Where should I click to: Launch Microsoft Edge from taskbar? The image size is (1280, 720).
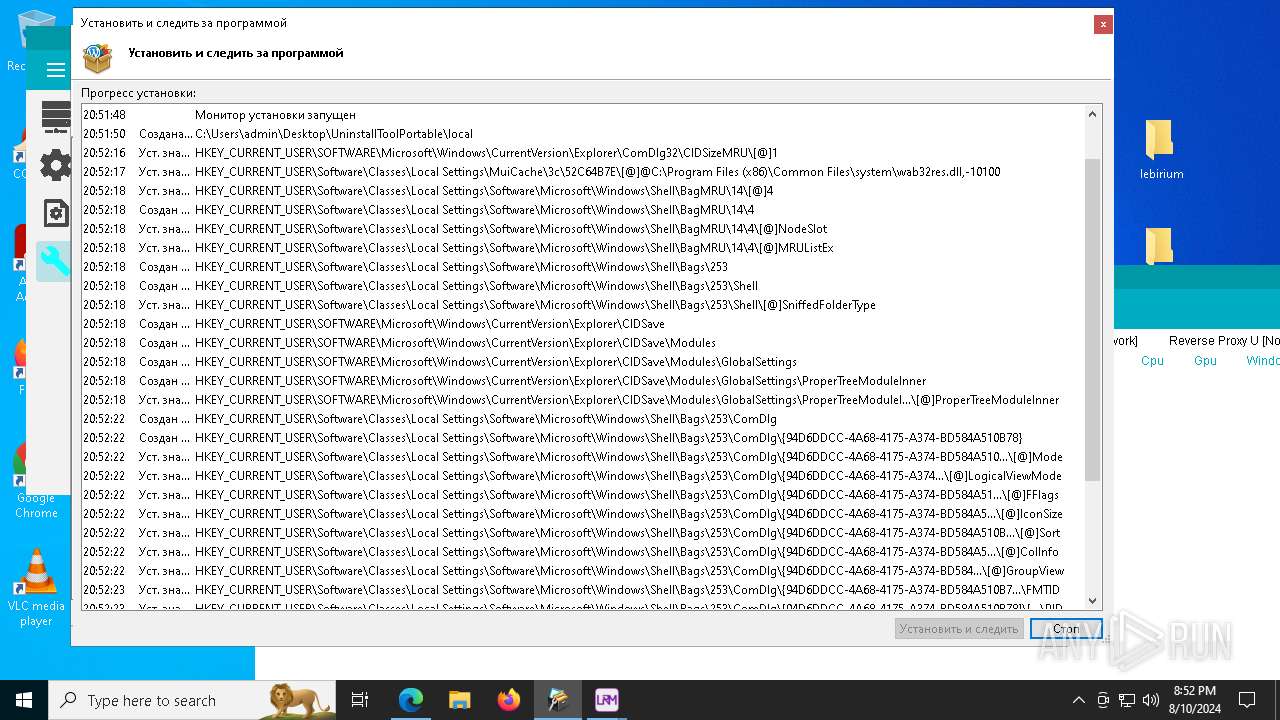pyautogui.click(x=411, y=700)
